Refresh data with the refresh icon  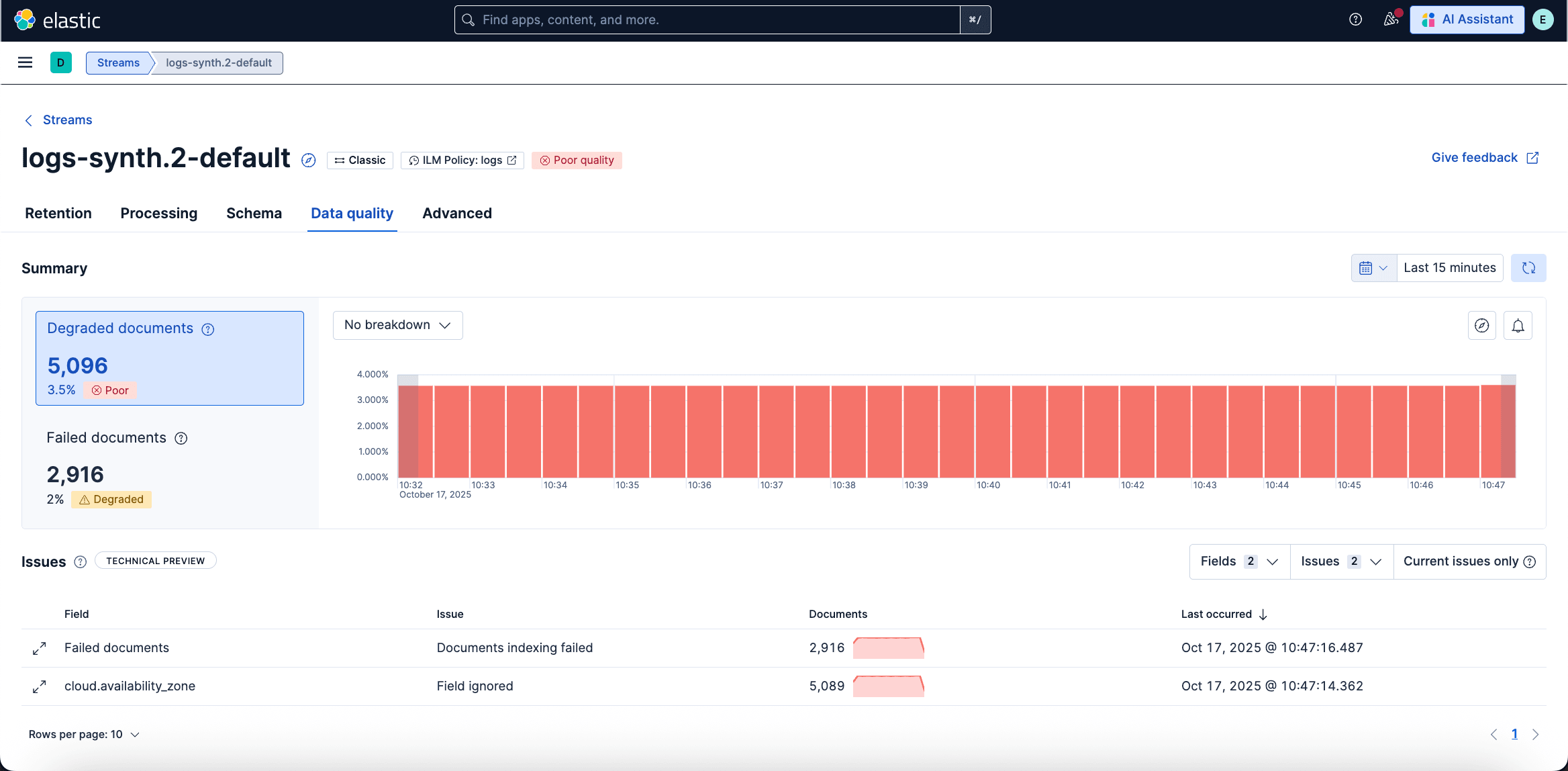coord(1528,267)
